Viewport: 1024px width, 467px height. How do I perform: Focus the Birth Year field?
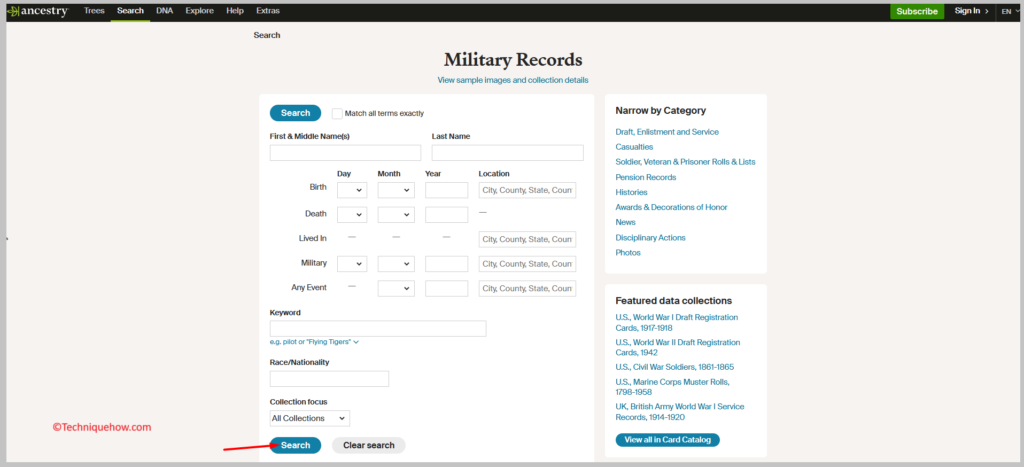447,190
